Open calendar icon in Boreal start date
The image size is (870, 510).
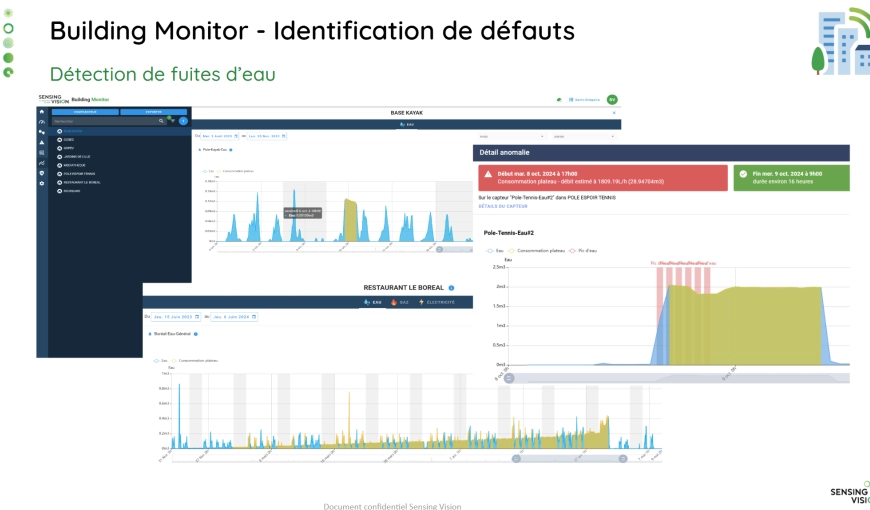pos(197,317)
